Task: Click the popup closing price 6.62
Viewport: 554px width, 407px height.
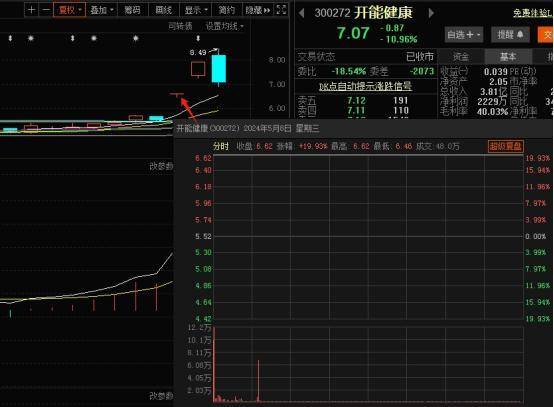Action: coord(264,146)
